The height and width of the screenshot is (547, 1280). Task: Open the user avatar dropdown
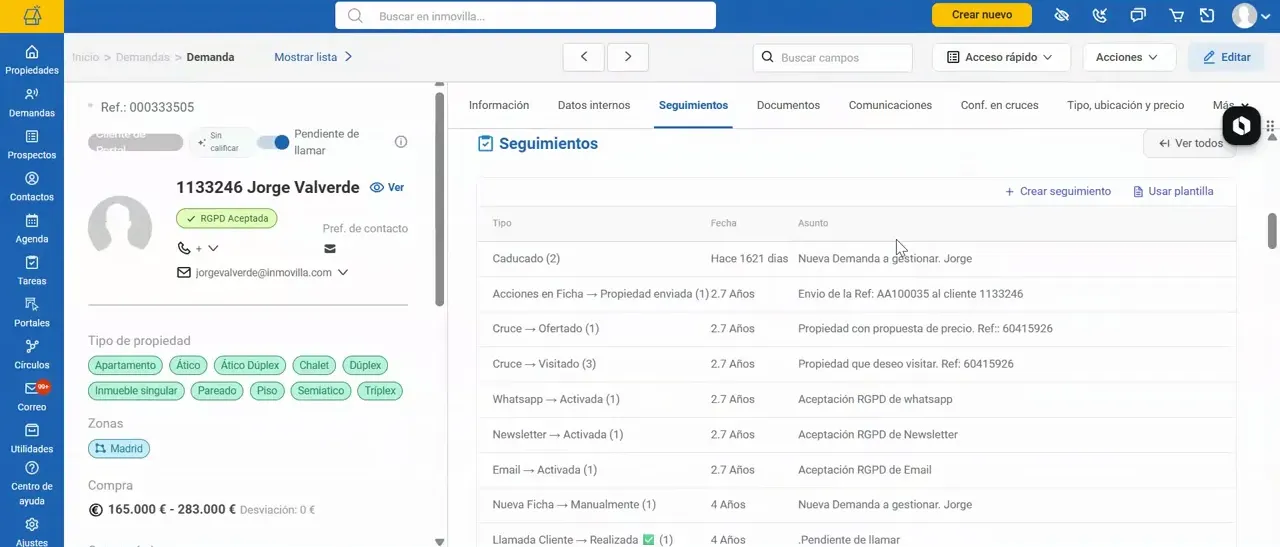point(1251,15)
